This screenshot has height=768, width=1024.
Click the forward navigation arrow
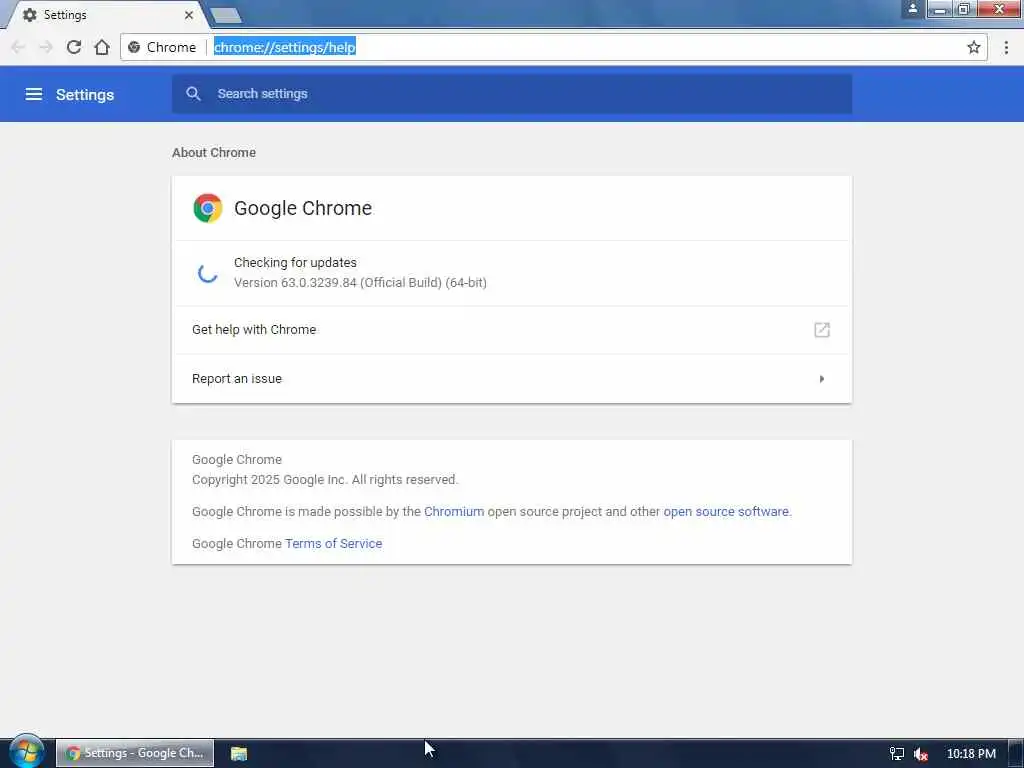[46, 47]
